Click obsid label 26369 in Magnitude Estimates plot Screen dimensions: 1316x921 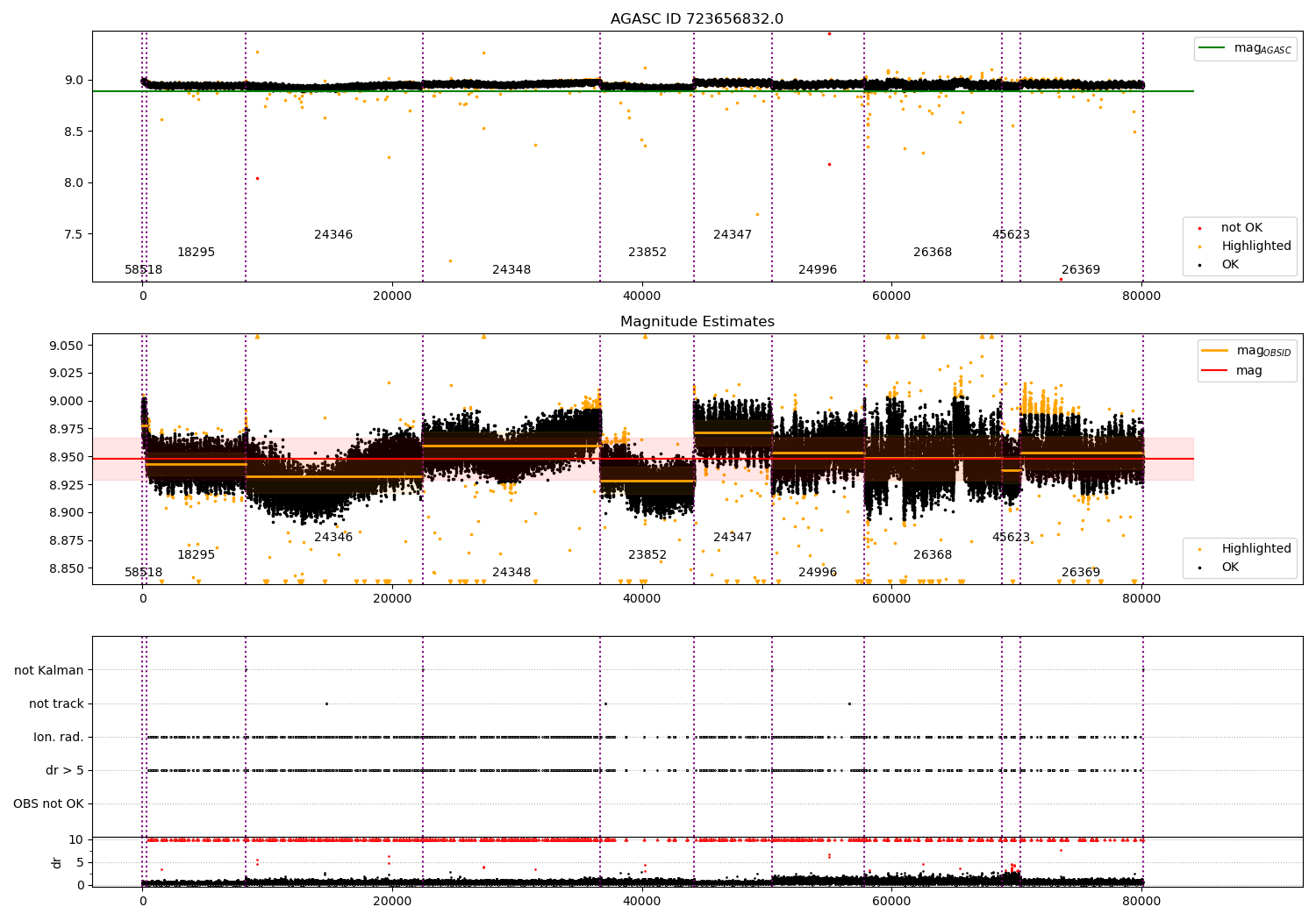(x=1081, y=573)
